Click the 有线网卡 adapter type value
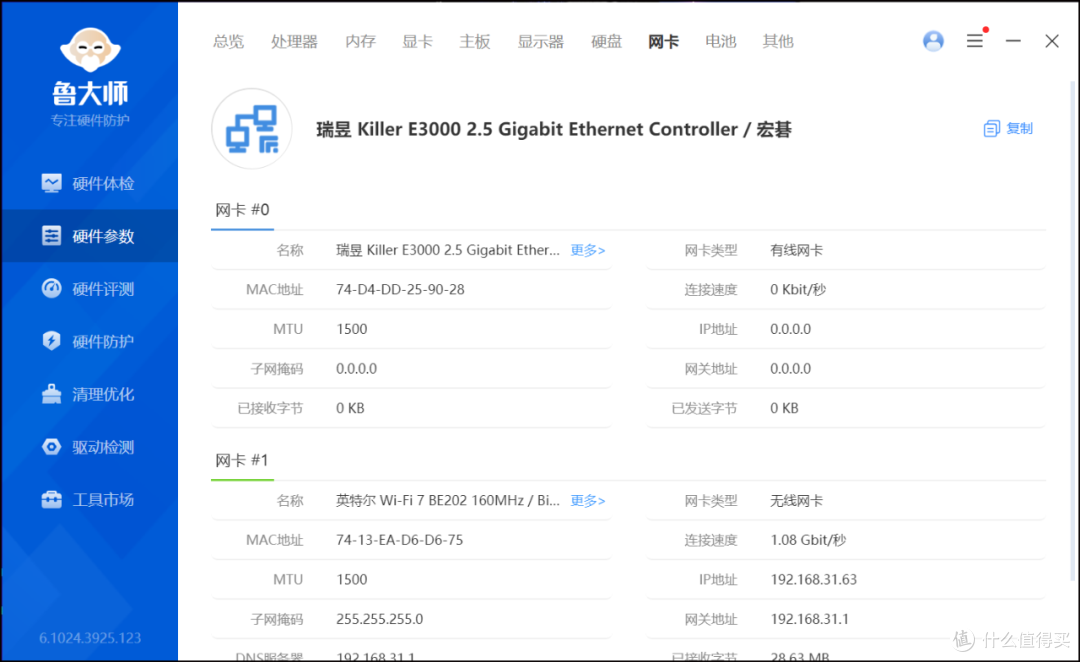 (796, 250)
